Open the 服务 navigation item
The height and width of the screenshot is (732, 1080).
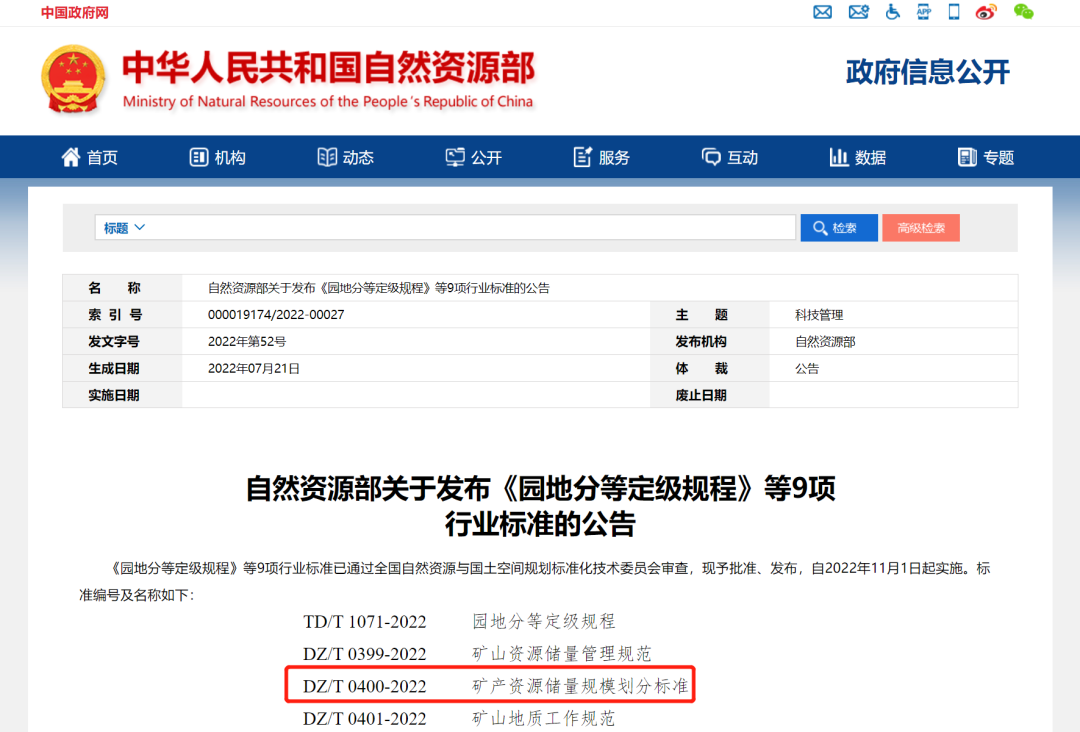pyautogui.click(x=602, y=158)
